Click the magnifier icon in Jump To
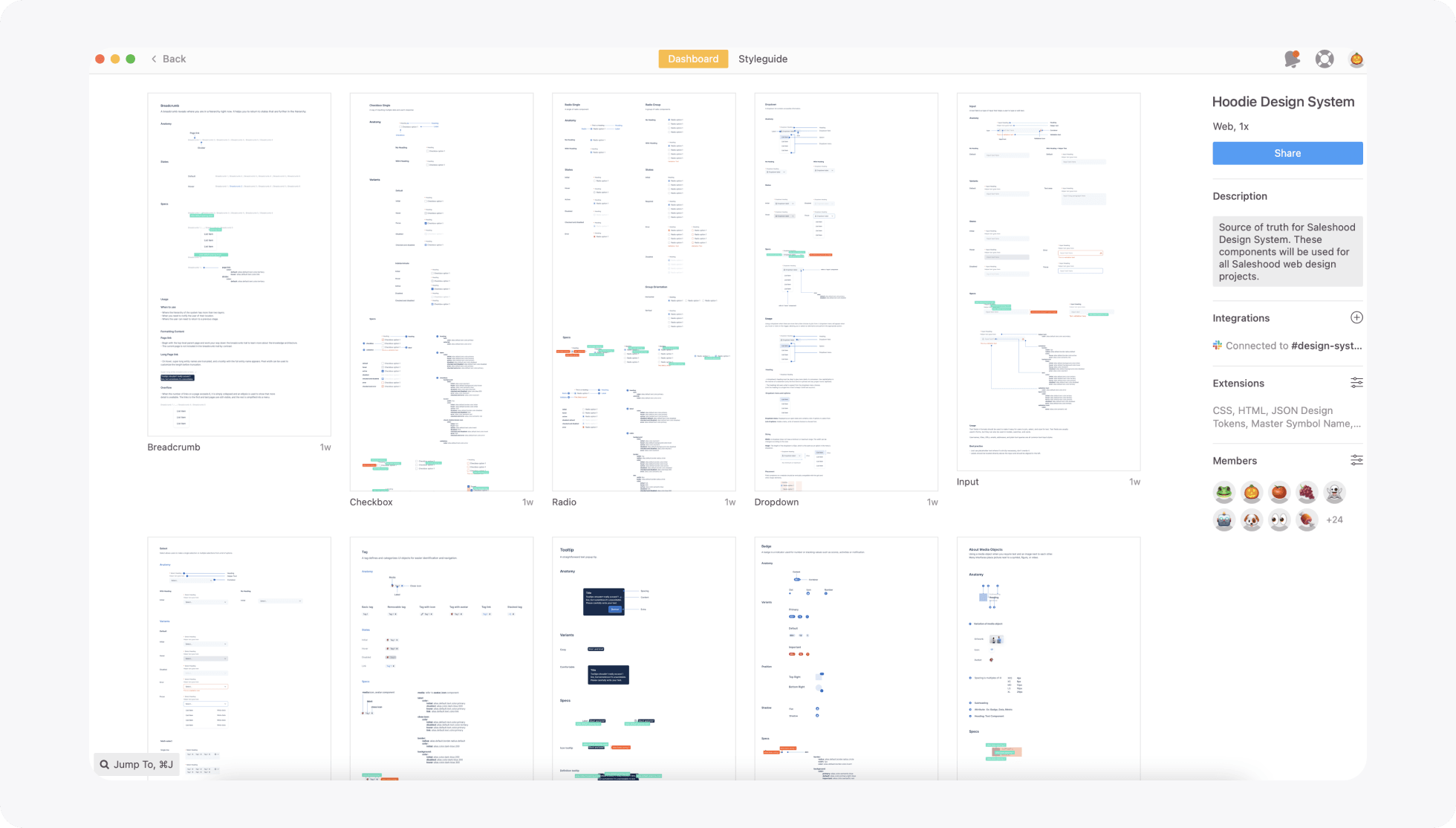This screenshot has width=1456, height=828. click(105, 764)
